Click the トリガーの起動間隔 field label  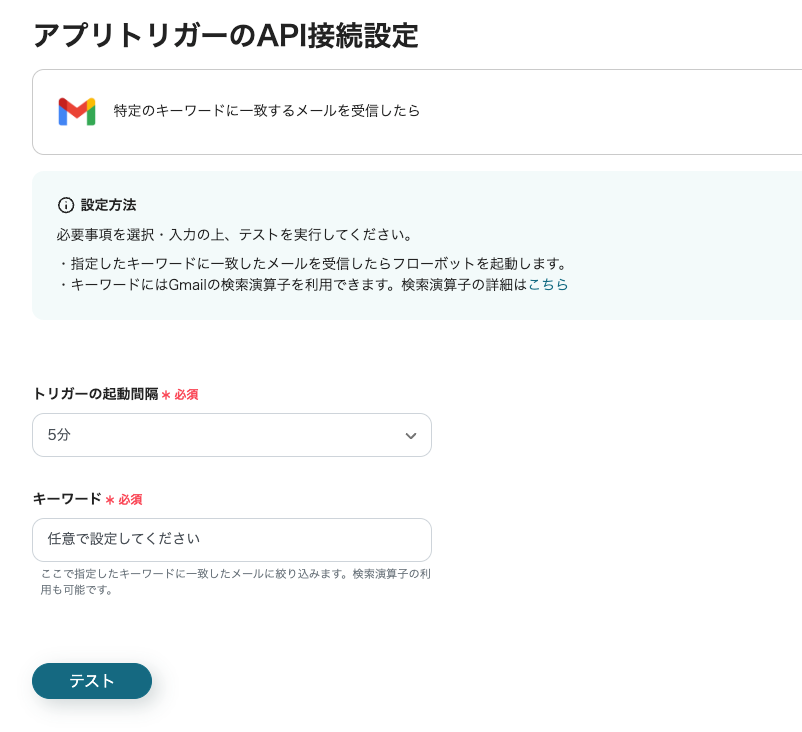tap(95, 394)
